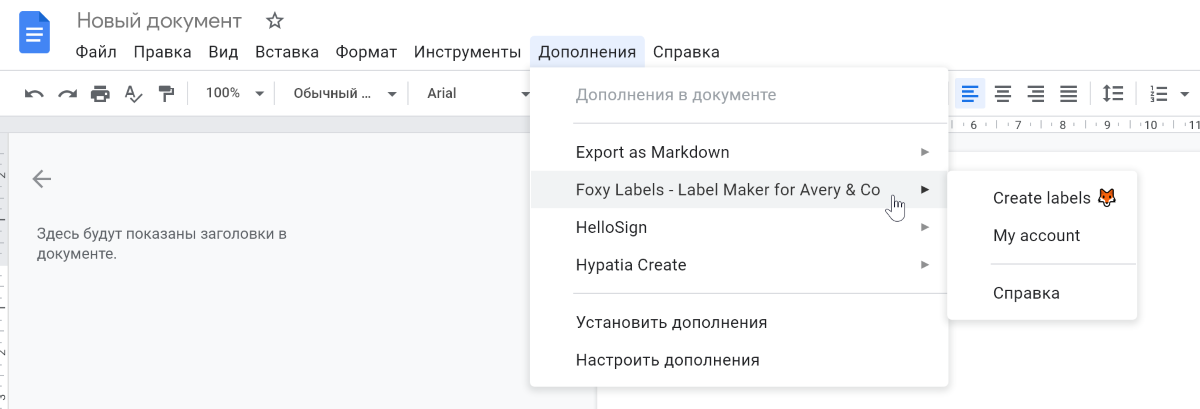Click Установить дополнения in the menu
The image size is (1200, 409).
click(x=671, y=323)
